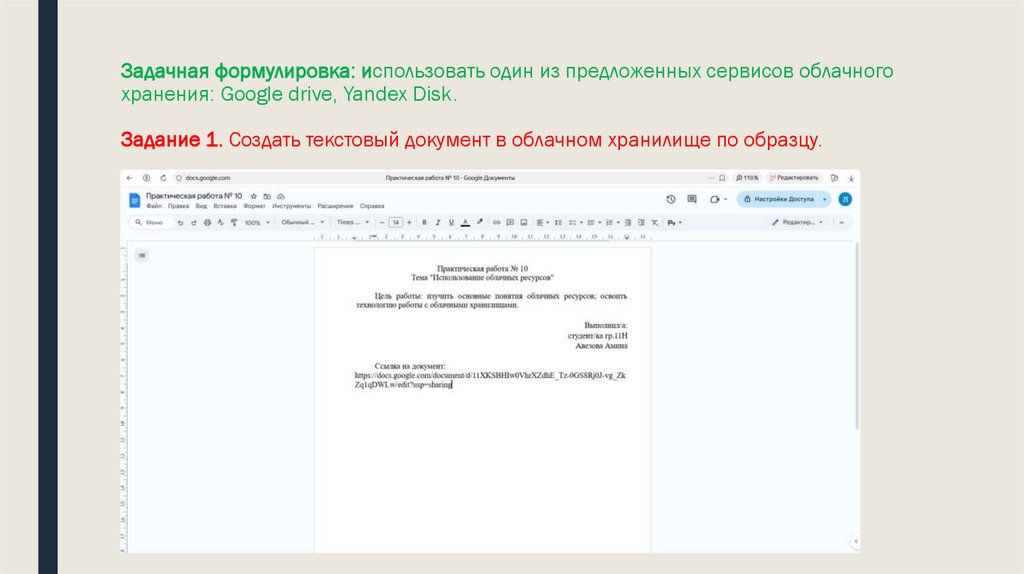Reload the docs.google.com page
Image resolution: width=1024 pixels, height=574 pixels.
(x=163, y=178)
